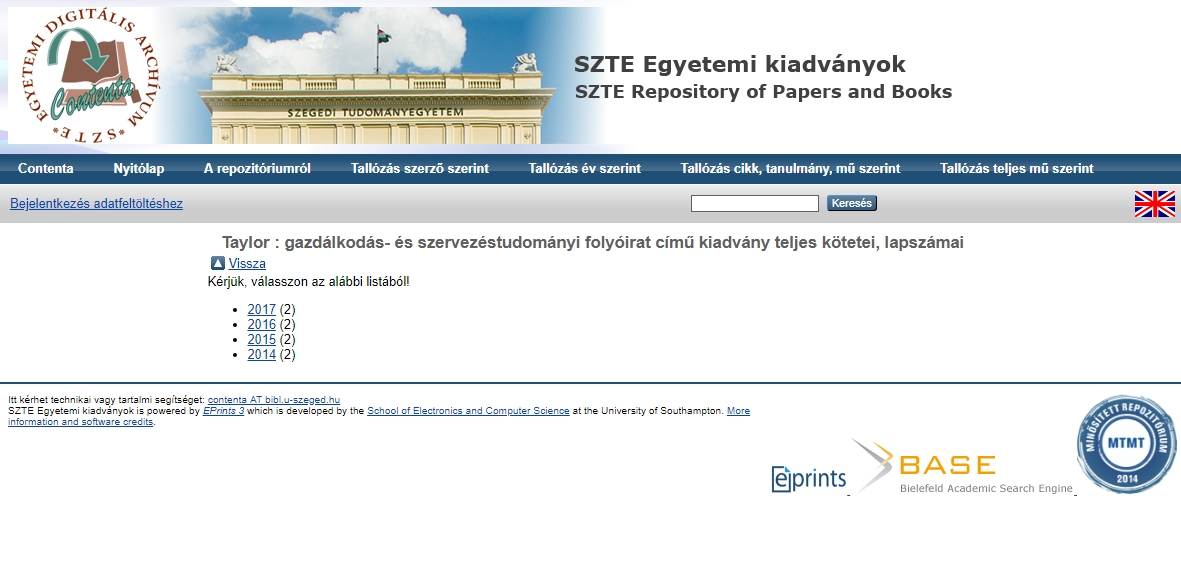The width and height of the screenshot is (1181, 561).
Task: Open the EPrints logo link
Action: (808, 479)
